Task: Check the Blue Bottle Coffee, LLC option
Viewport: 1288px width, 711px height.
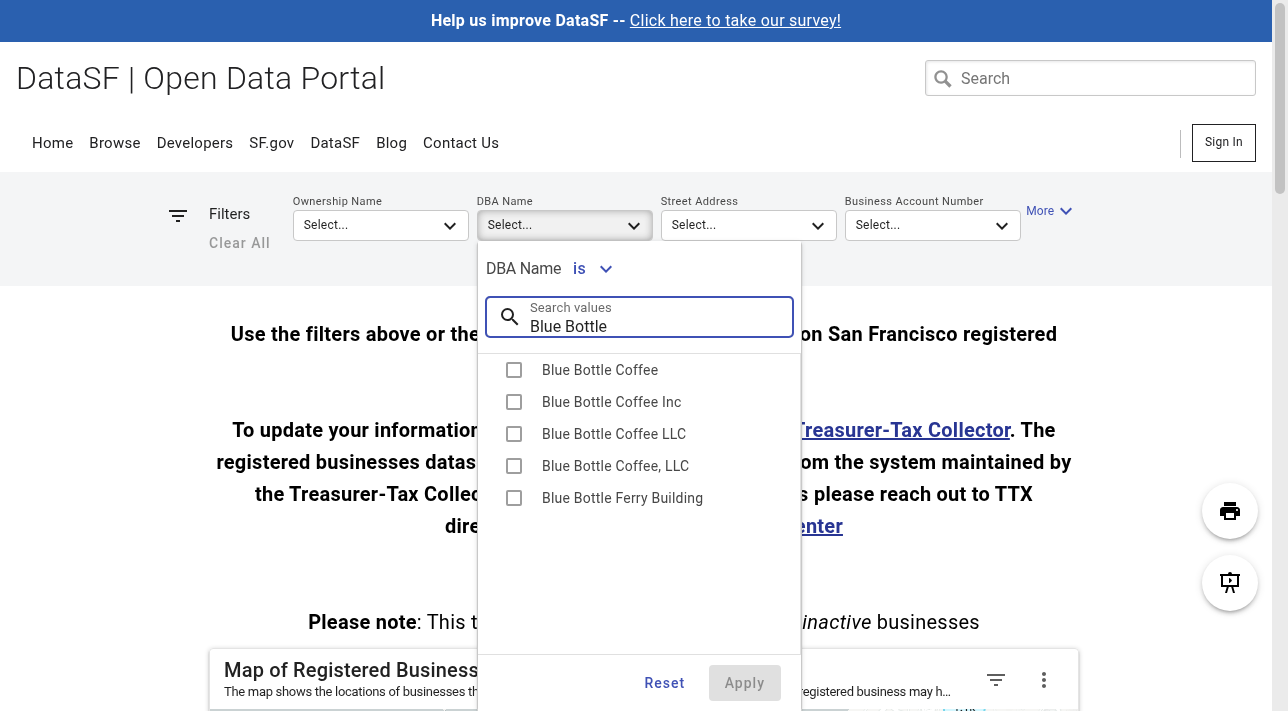Action: coord(514,466)
